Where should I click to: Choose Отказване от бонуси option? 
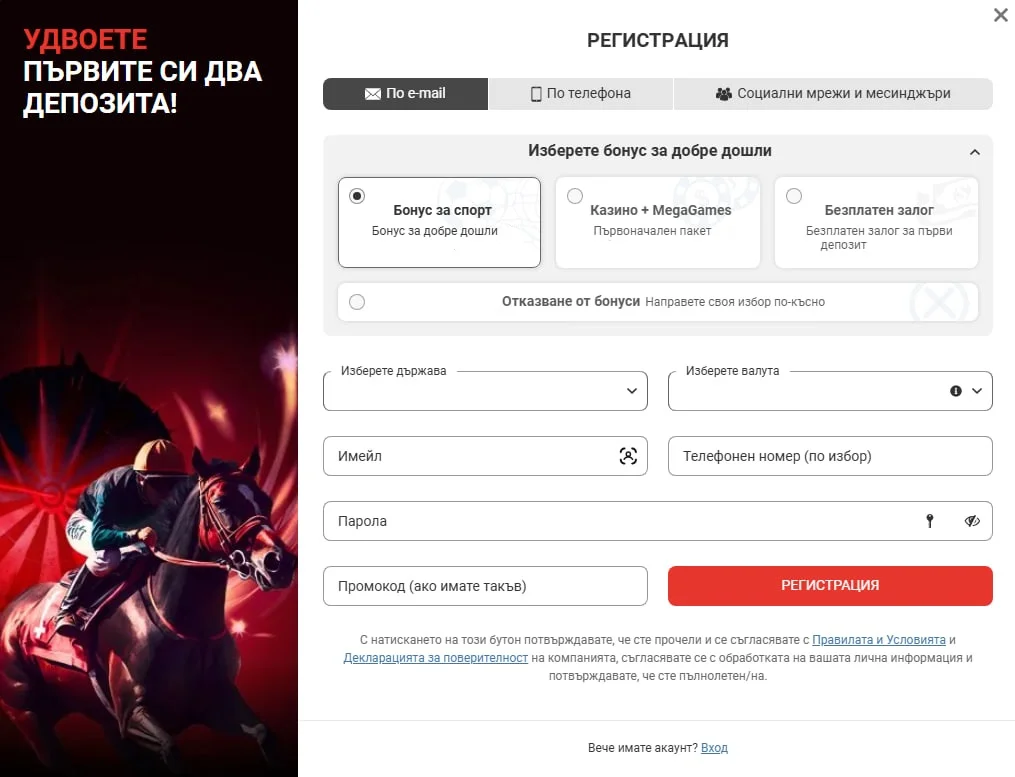658,302
